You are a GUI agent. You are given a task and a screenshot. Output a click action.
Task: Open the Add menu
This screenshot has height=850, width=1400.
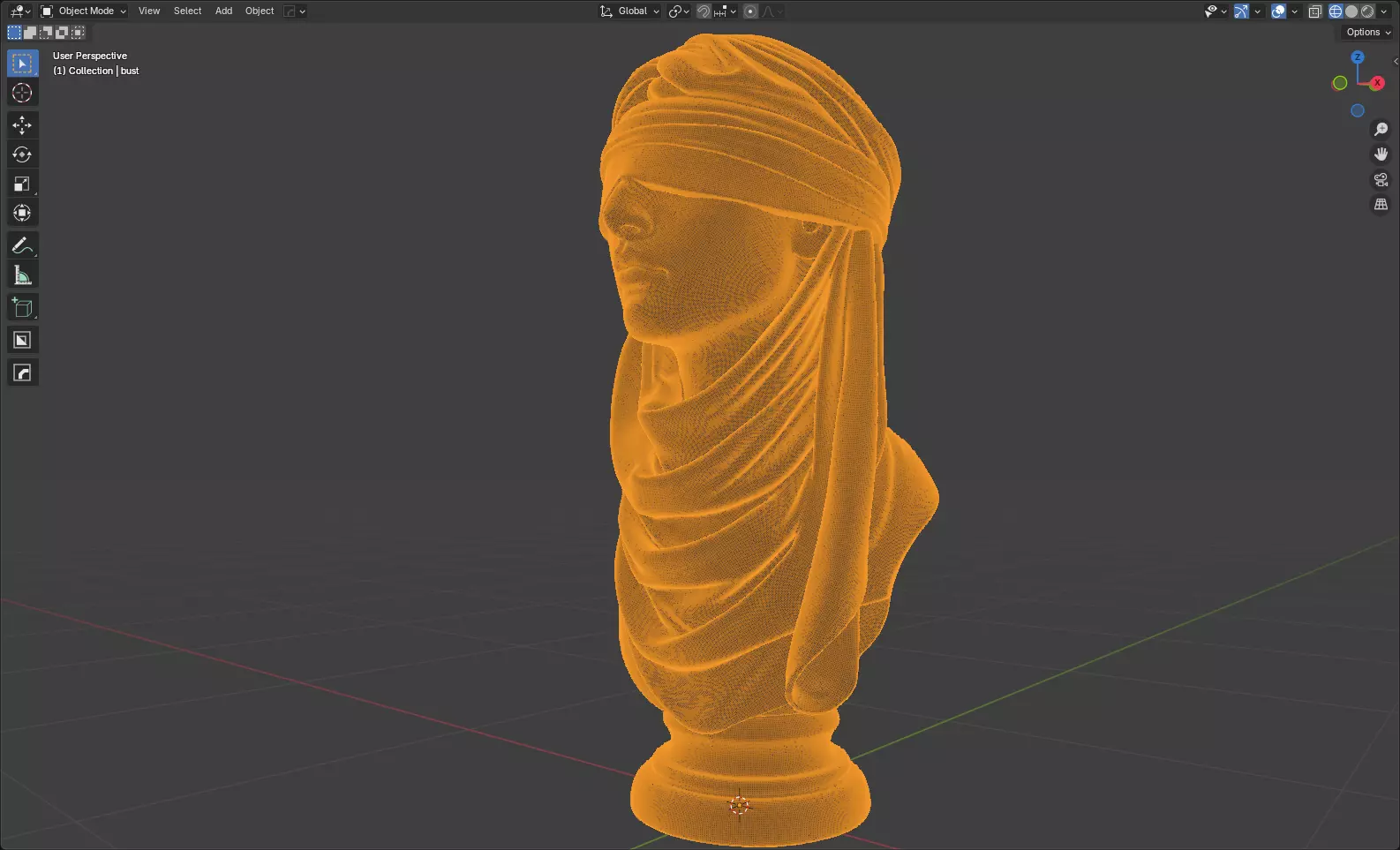tap(224, 11)
